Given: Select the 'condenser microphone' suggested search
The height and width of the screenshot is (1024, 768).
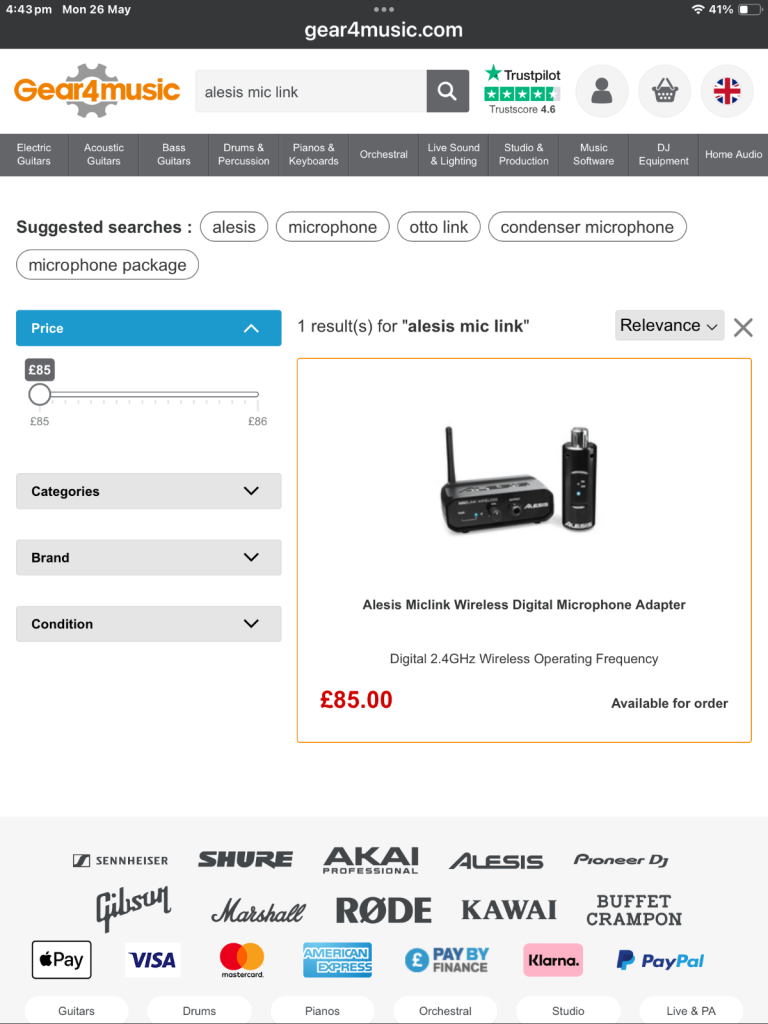Looking at the screenshot, I should click(x=587, y=227).
